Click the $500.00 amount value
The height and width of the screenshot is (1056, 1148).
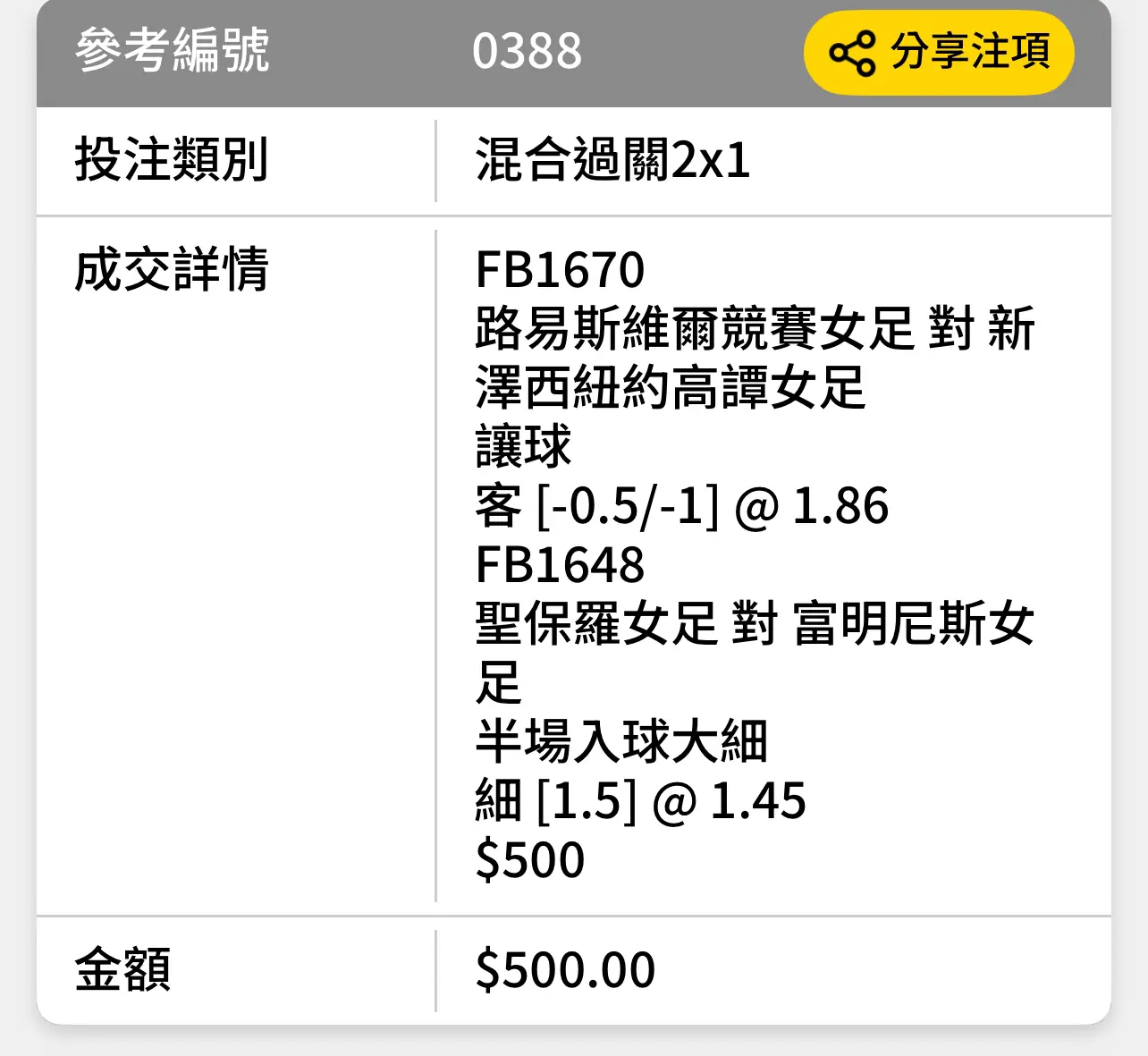[x=565, y=970]
